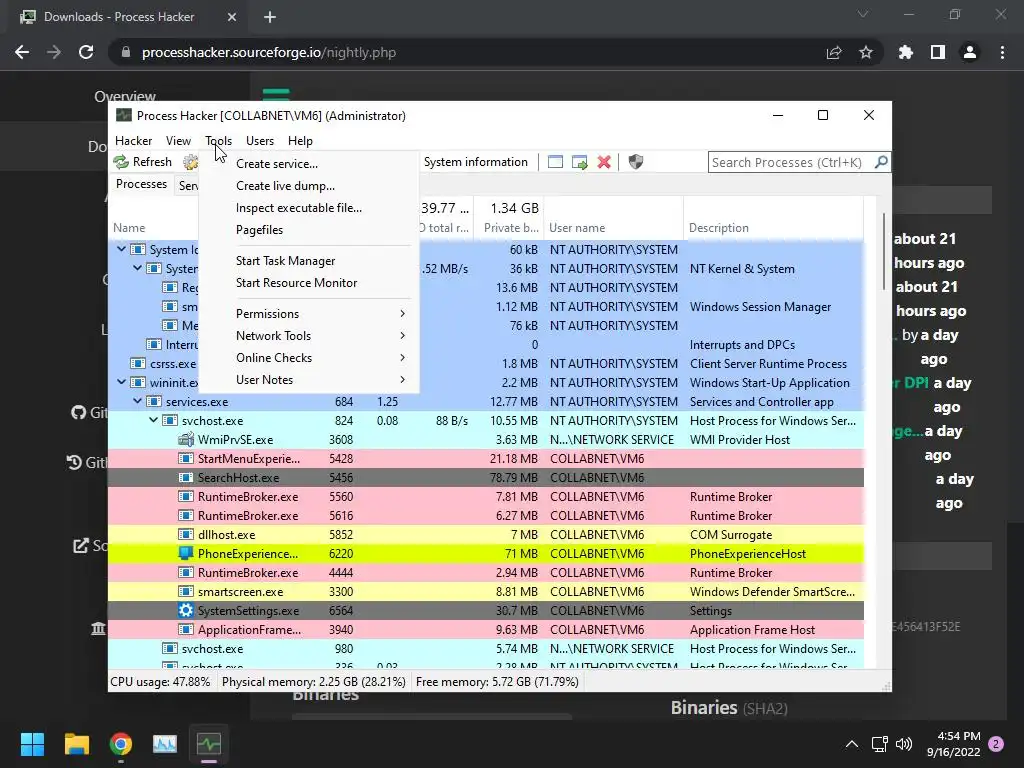Screen dimensions: 1024x768
Task: Click the Refresh toolbar icon
Action: coord(121,162)
